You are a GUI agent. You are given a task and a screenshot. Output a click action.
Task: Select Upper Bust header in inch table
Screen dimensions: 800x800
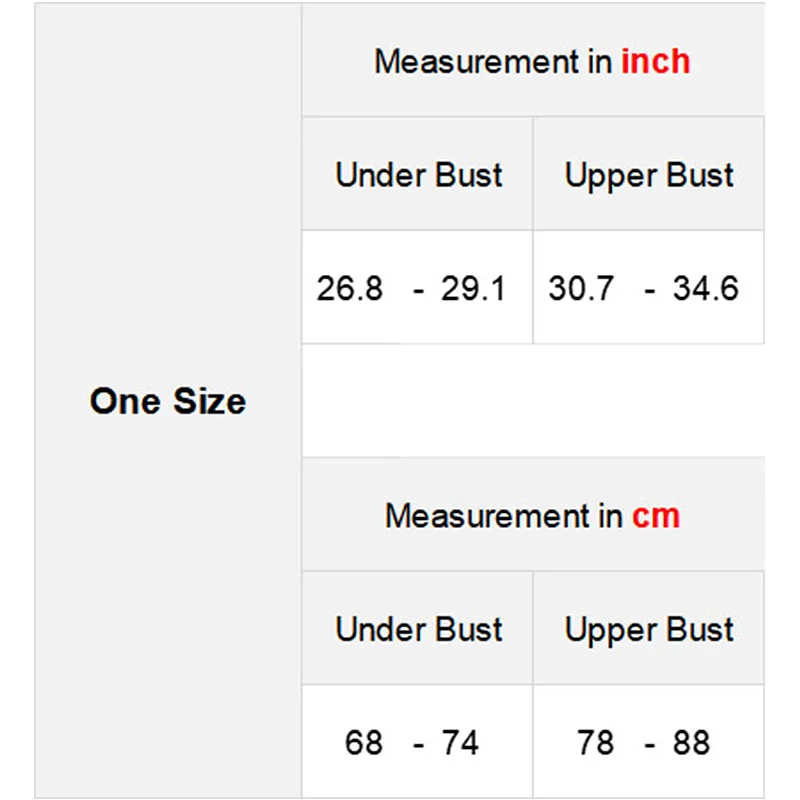649,175
